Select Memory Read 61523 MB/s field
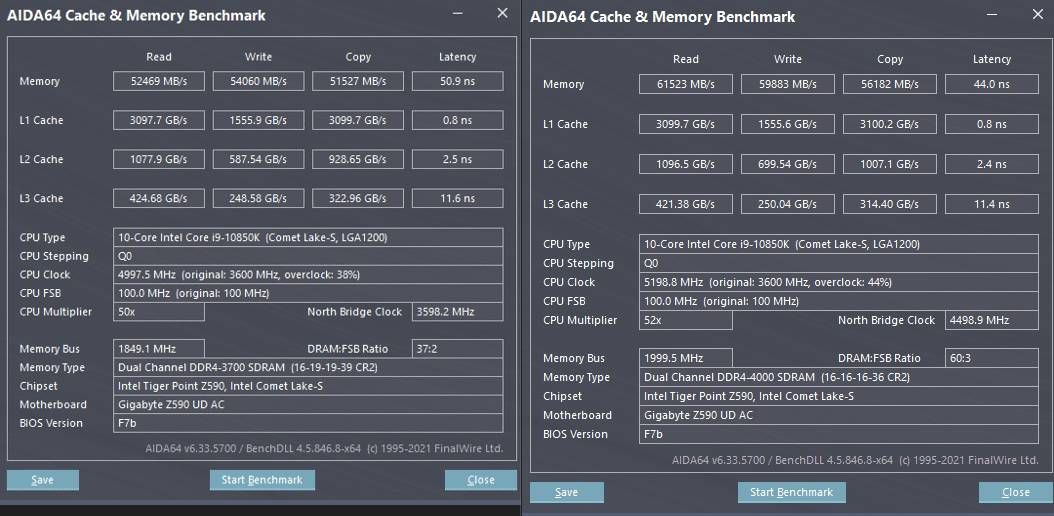This screenshot has height=516, width=1054. click(x=686, y=84)
